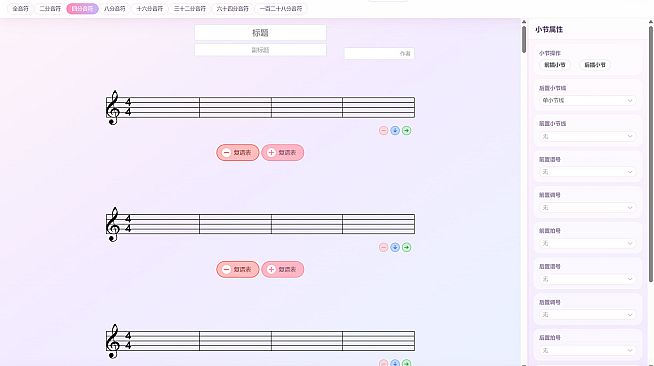Viewport: 654px width, 366px height.
Task: Click the blue down-arrow icon under second staff
Action: [395, 247]
